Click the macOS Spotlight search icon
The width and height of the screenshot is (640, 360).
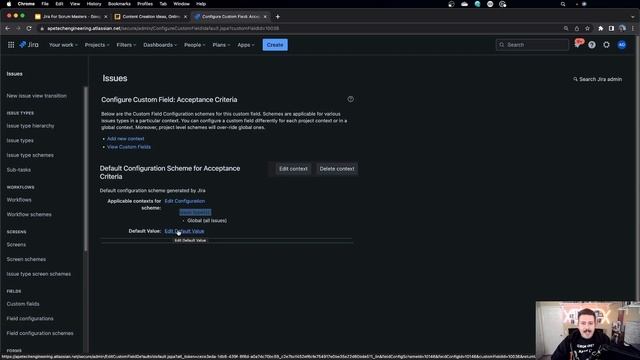(x=563, y=4)
